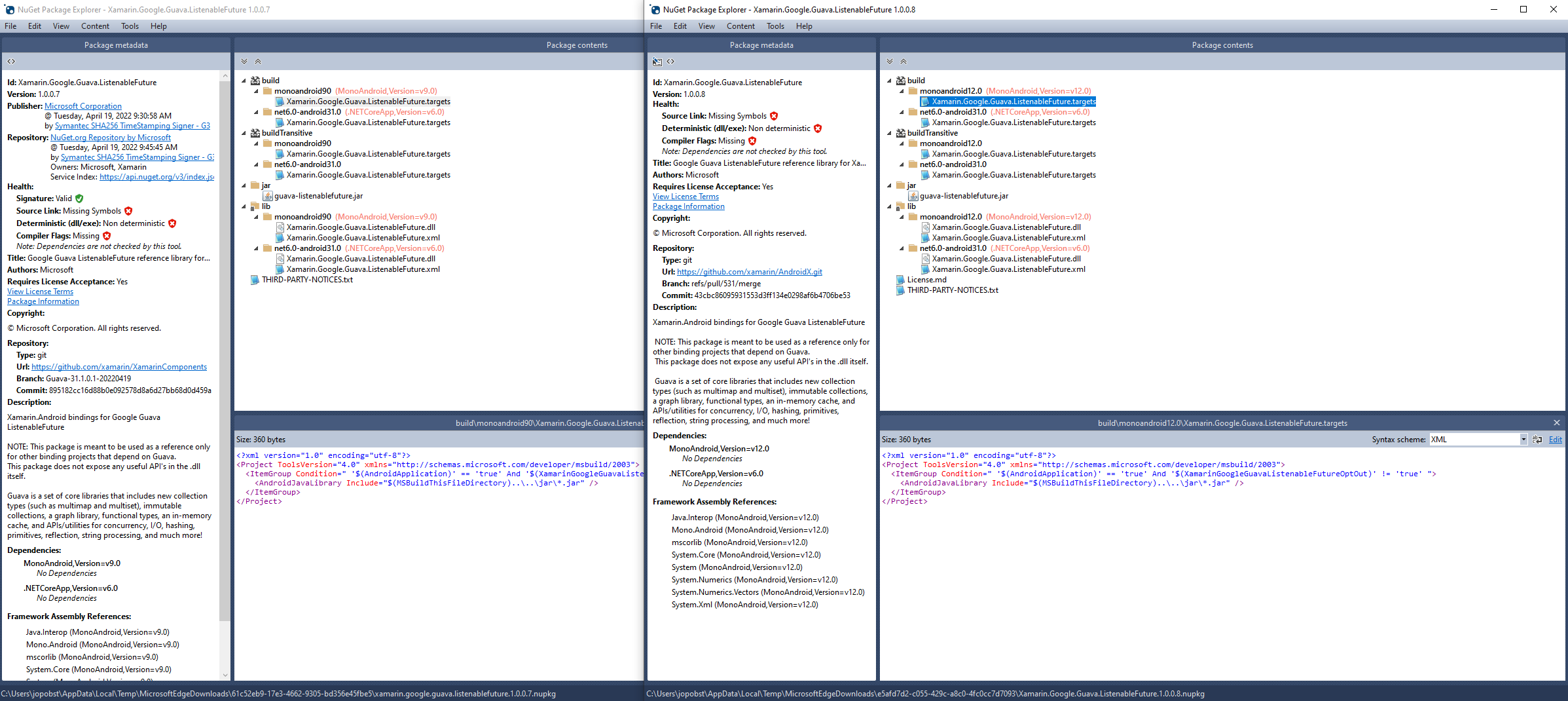Collapse the build folder in 1.0.0.7 window
Viewport: 1568px width, 701px height.
(x=244, y=81)
